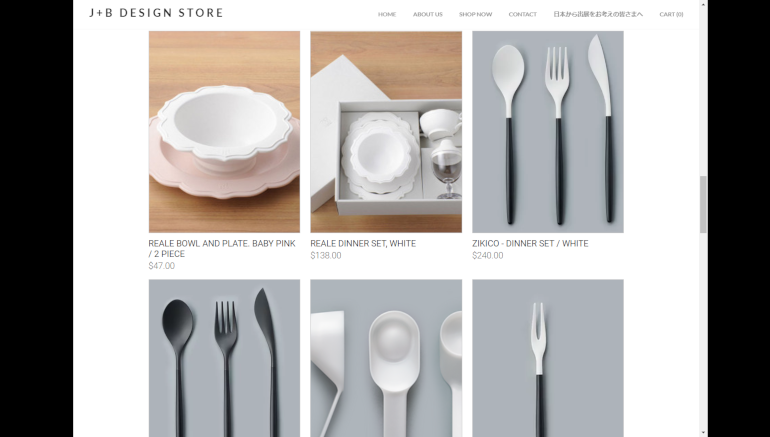Viewport: 770px width, 437px height.
Task: Click the REALE BOWL AND PLATE. BABY PINK title
Action: click(x=222, y=248)
